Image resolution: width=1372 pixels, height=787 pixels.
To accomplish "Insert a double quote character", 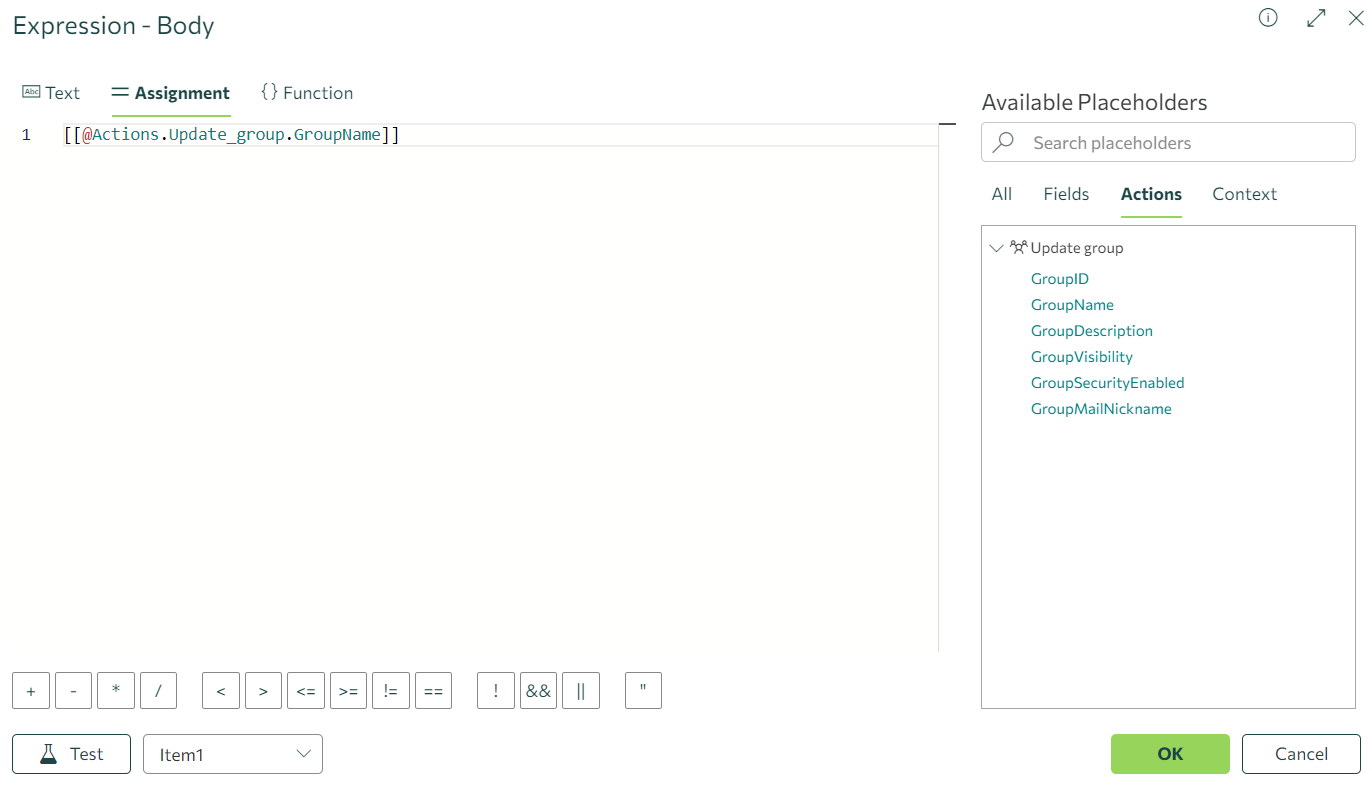I will tap(643, 690).
